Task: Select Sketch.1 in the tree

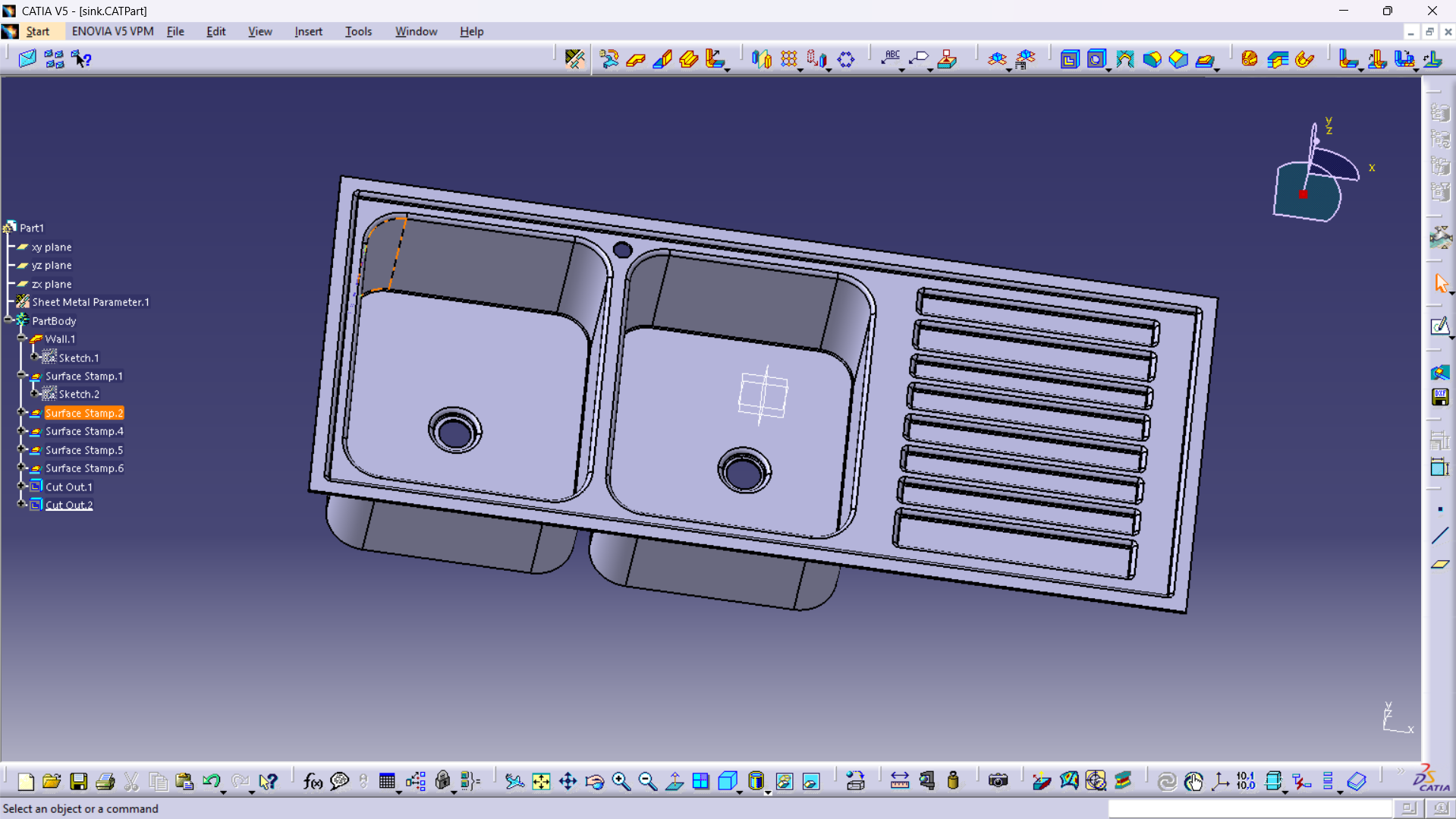Action: click(x=78, y=358)
